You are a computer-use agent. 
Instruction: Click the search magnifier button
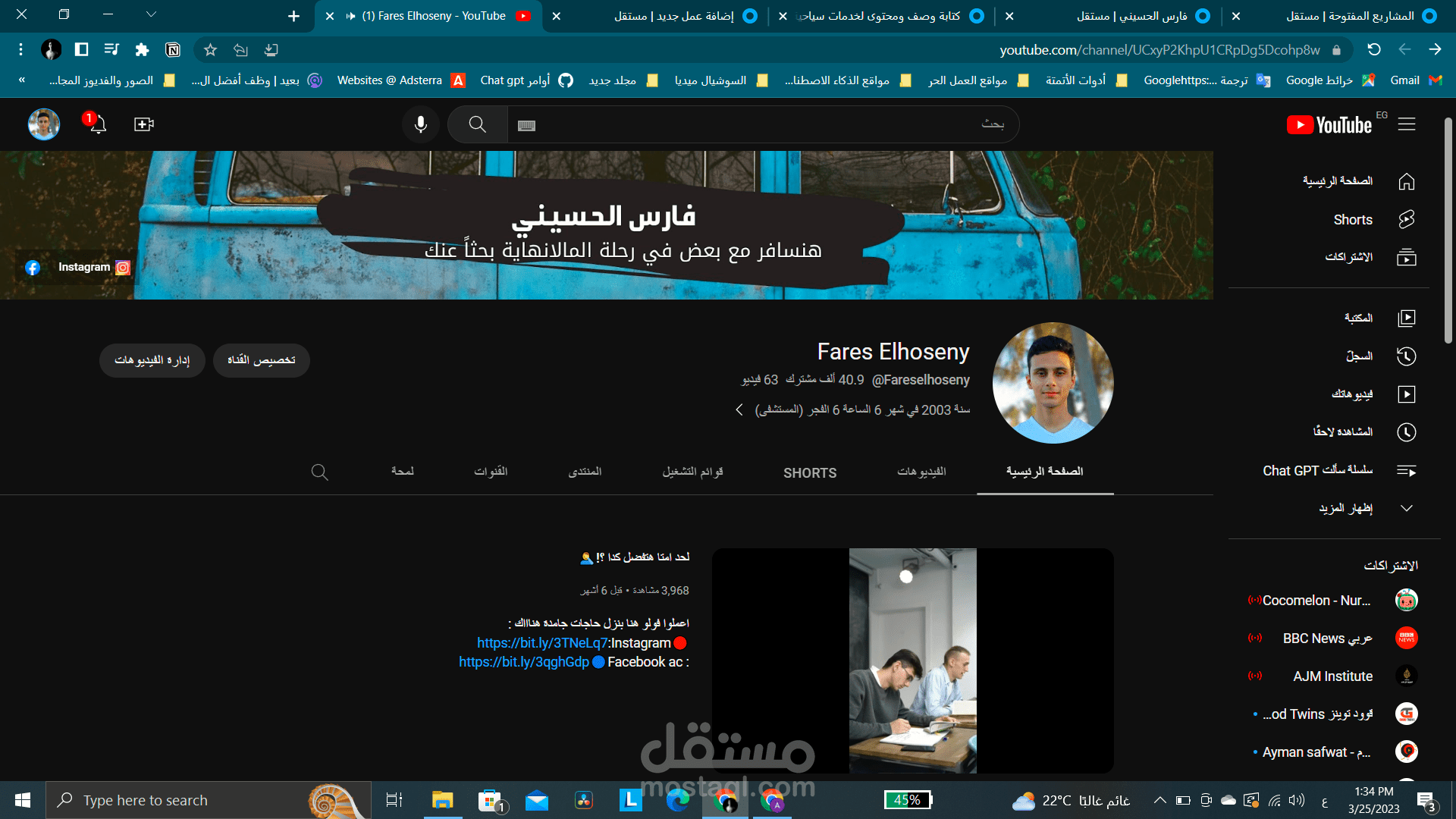tap(477, 124)
